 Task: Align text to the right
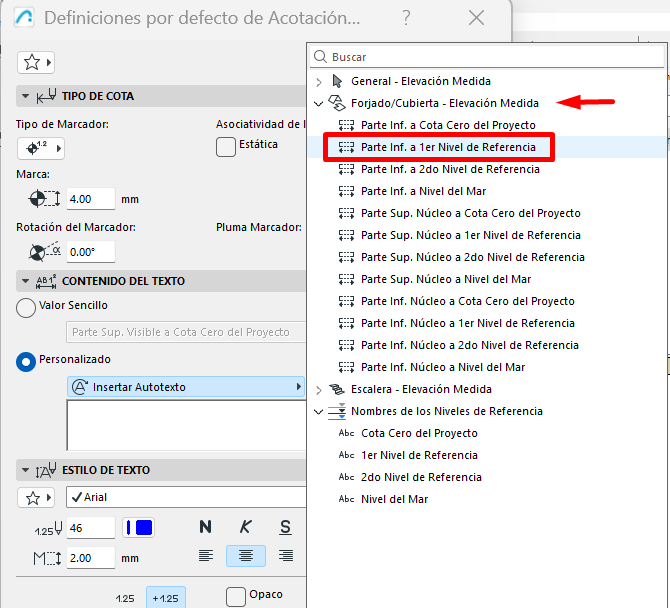point(285,556)
